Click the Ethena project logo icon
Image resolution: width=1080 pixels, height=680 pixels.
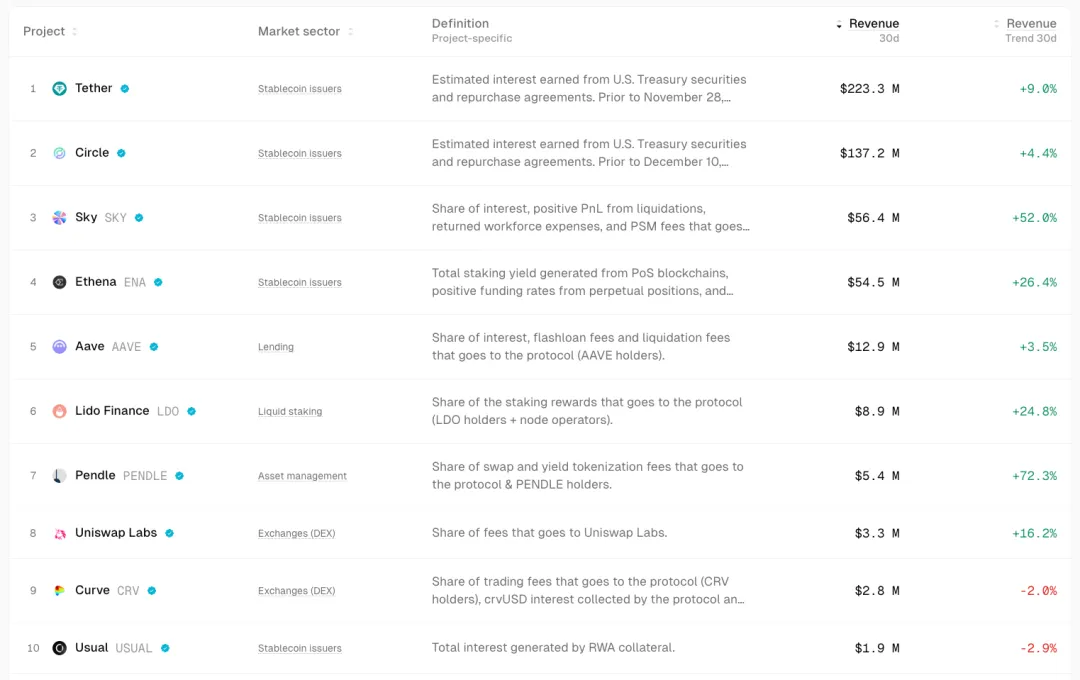pyautogui.click(x=60, y=282)
